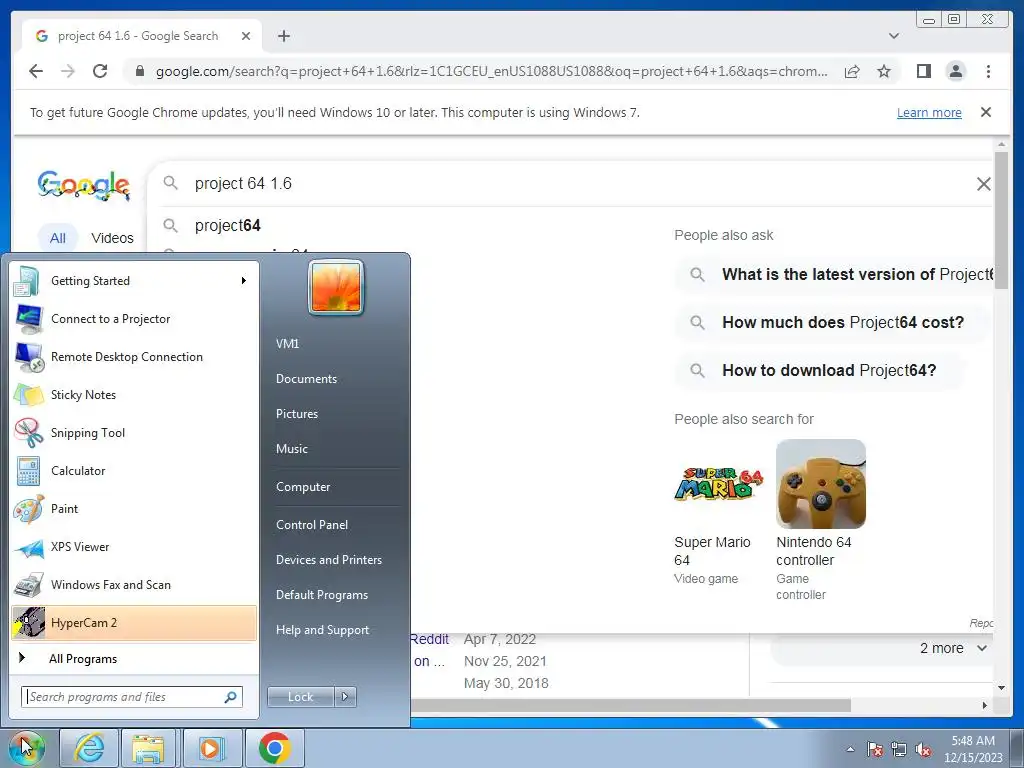Open Computer from Start menu

point(303,487)
